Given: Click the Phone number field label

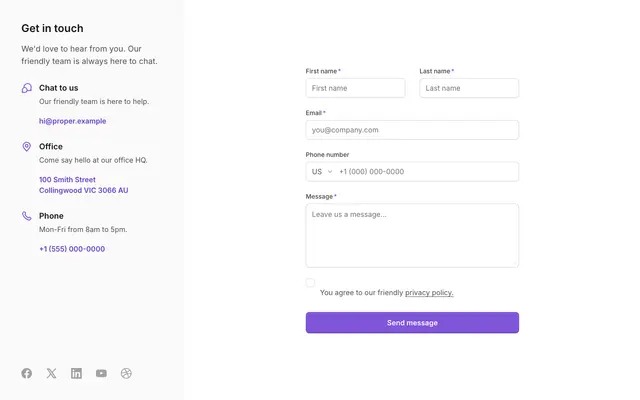Looking at the screenshot, I should pos(327,155).
